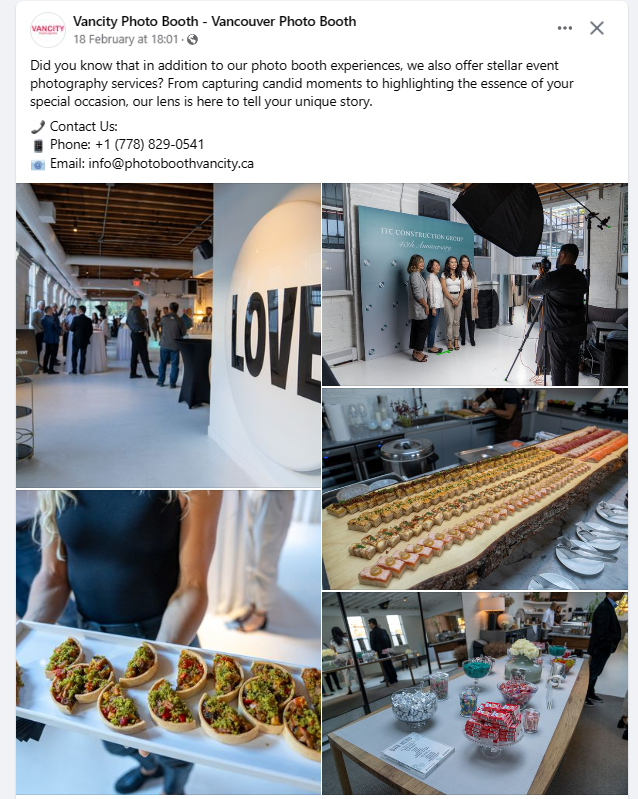The width and height of the screenshot is (638, 799).
Task: Click the telephone handset emoji icon
Action: point(38,127)
